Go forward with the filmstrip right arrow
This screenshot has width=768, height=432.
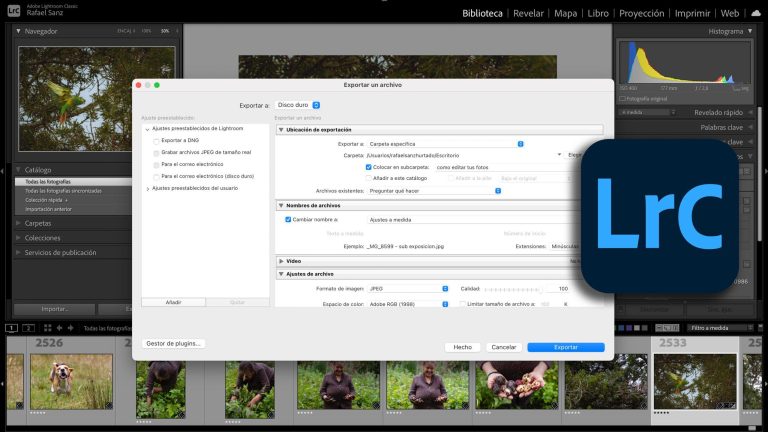(71, 328)
